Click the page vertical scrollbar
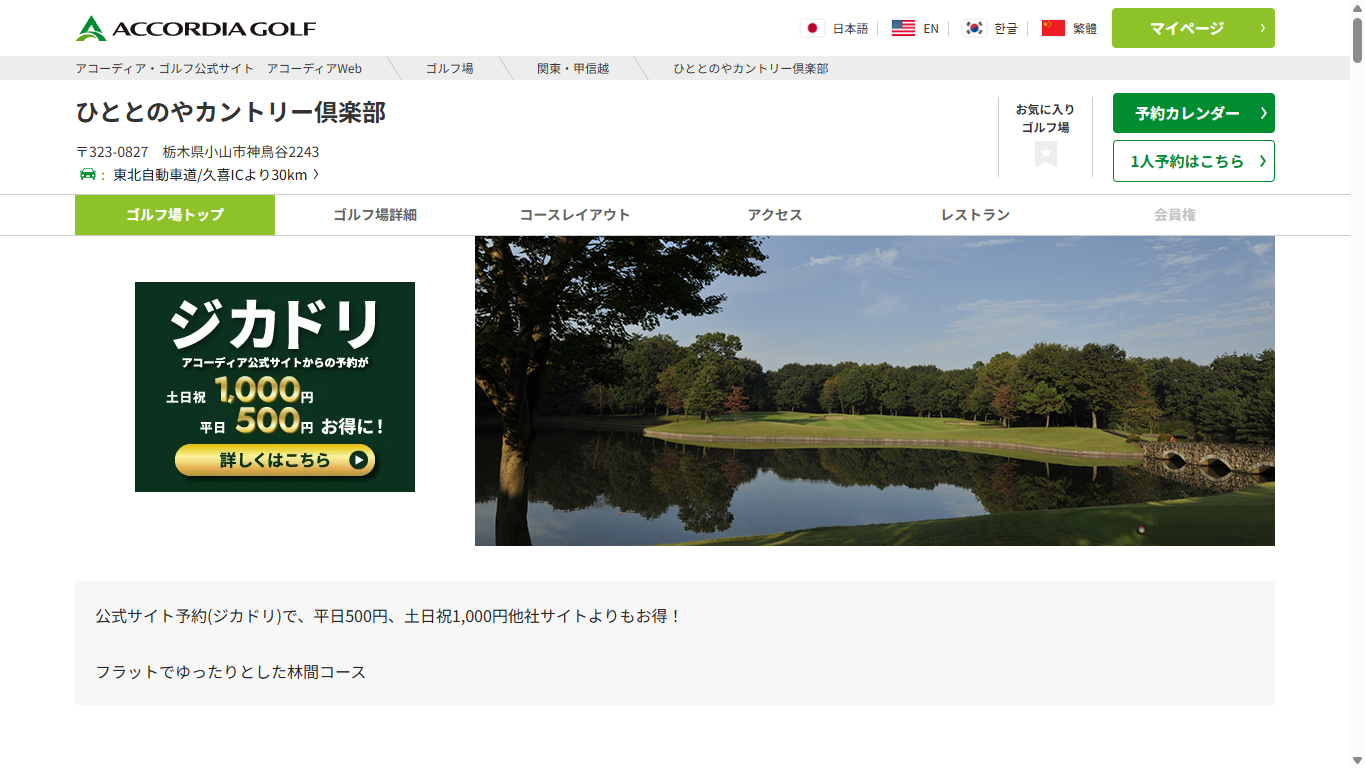Screen dimensions: 1365x768 1357,40
